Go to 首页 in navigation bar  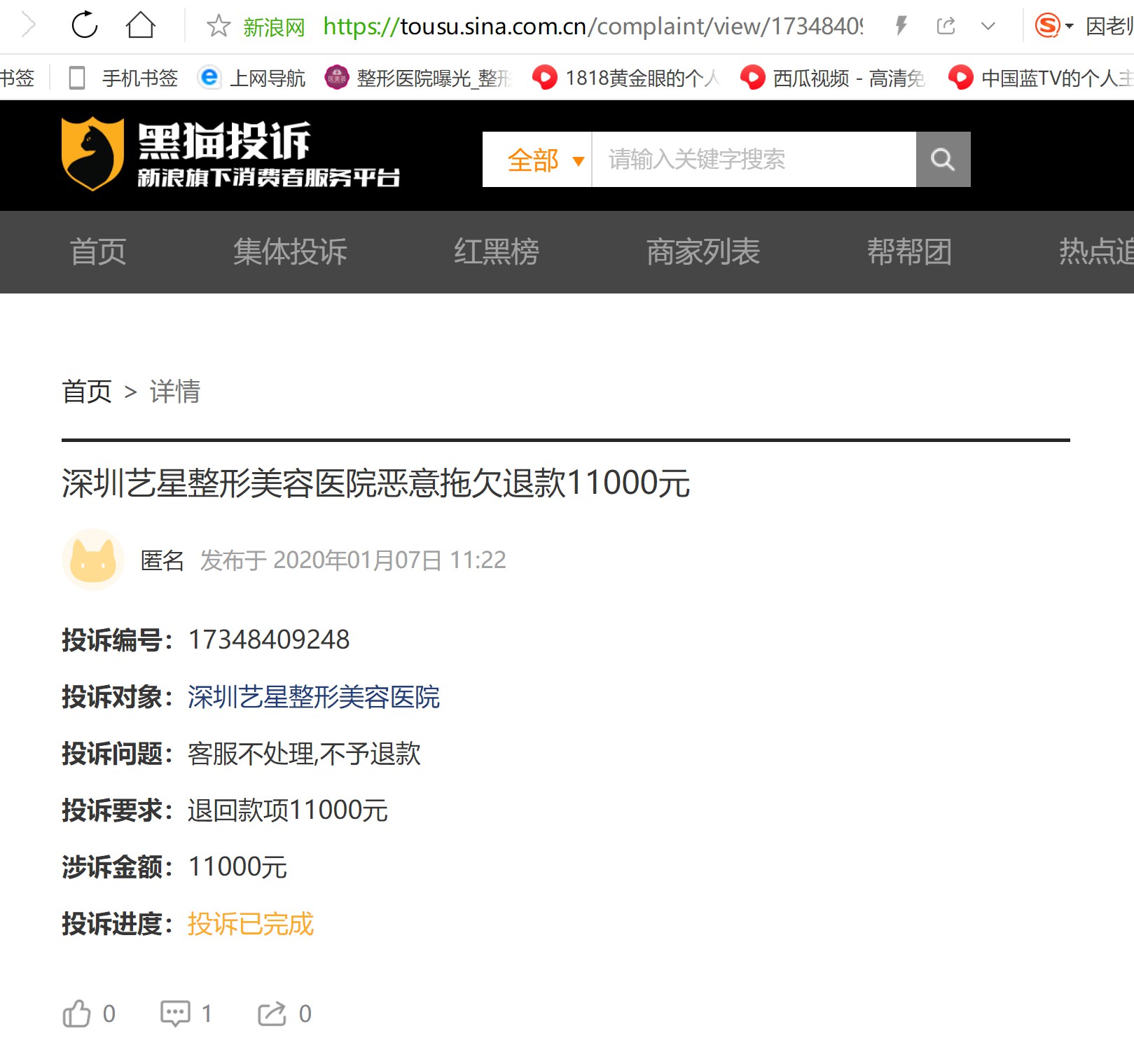tap(98, 252)
